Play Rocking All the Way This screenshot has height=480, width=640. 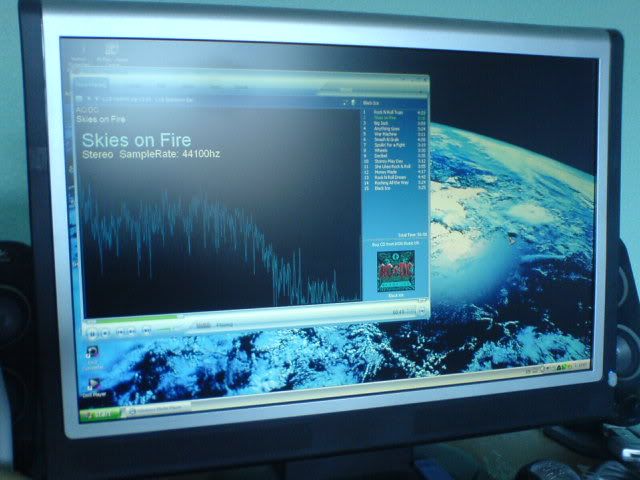394,183
